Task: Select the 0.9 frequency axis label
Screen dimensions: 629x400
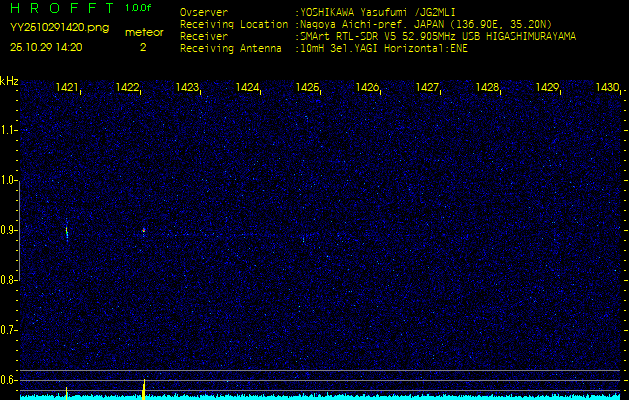Action: point(9,230)
